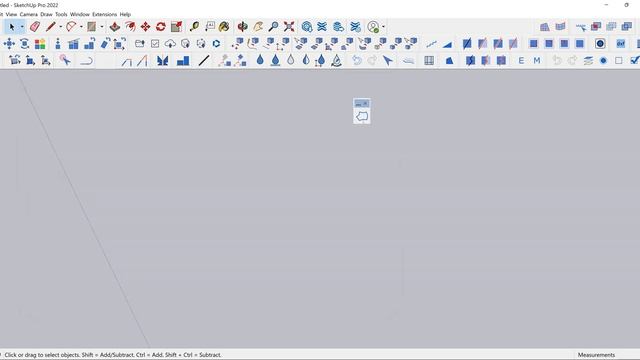Click the colorful squares toolbar icon
The image size is (640, 360).
point(40,44)
